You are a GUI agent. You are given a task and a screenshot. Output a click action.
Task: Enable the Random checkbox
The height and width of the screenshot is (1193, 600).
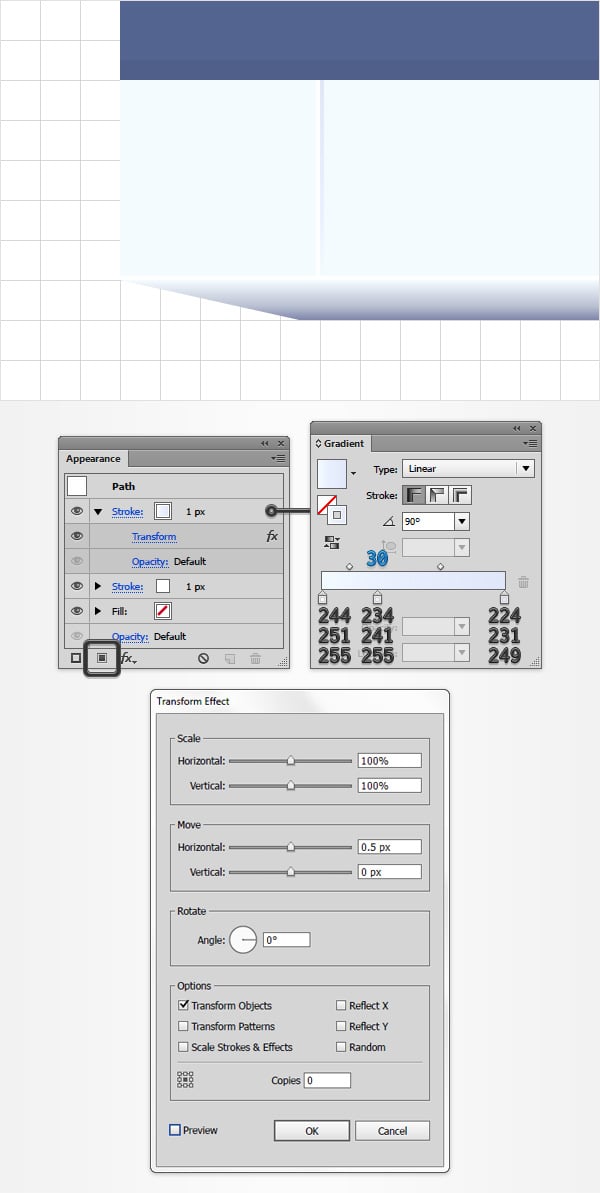(341, 1047)
